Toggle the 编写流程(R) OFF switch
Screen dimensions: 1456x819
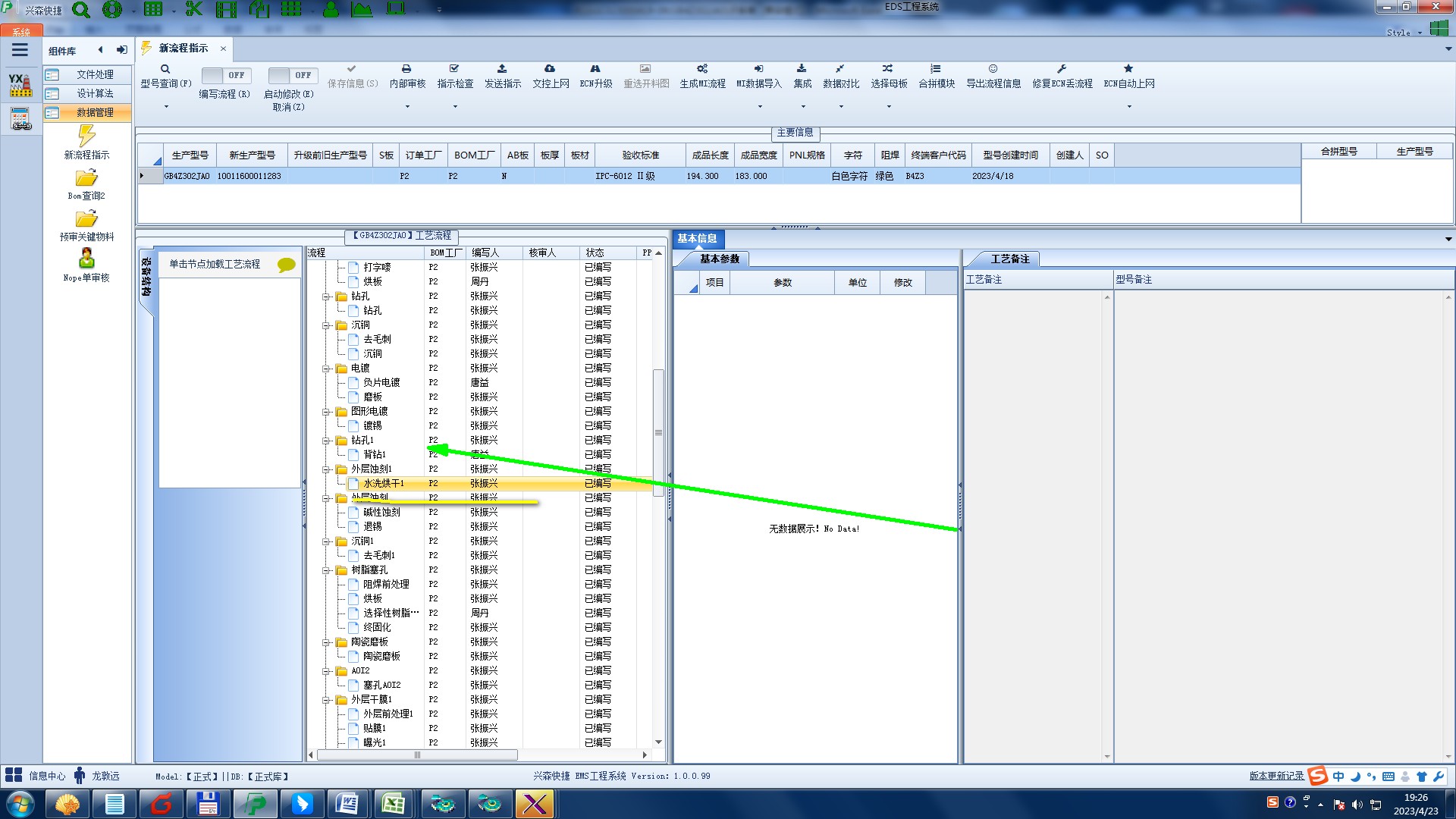pyautogui.click(x=226, y=75)
